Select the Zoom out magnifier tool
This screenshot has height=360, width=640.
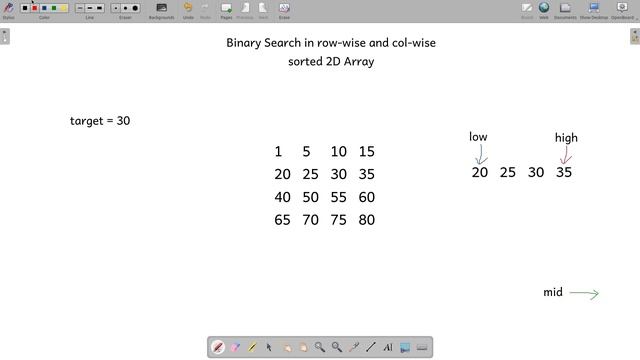tap(337, 347)
